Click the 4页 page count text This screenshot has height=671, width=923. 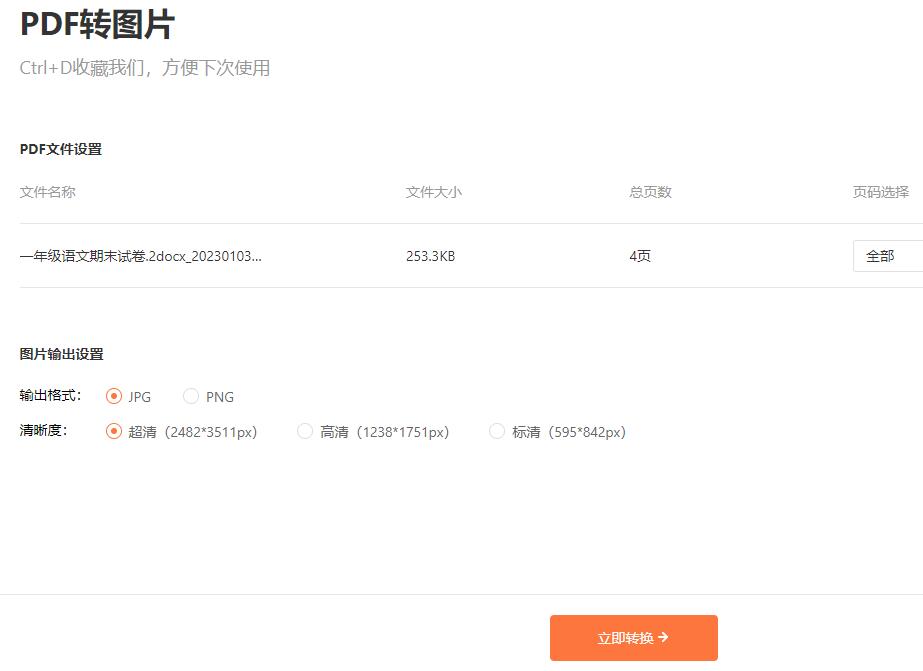(640, 256)
